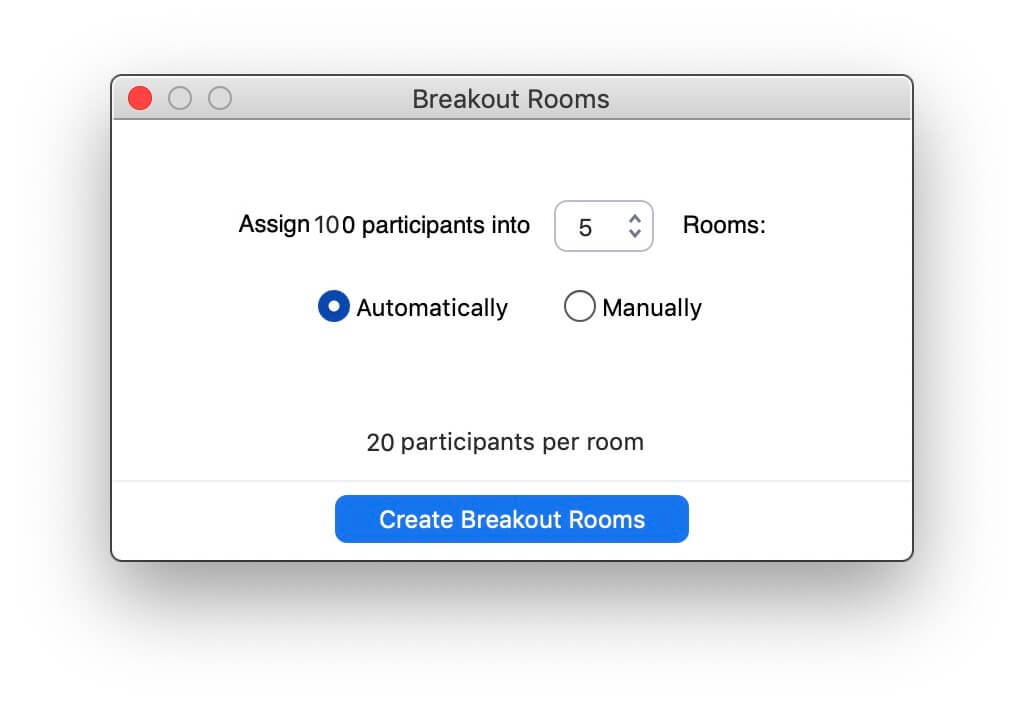Viewport: 1024px width, 708px height.
Task: Click the gray minimize window button
Action: coord(180,99)
